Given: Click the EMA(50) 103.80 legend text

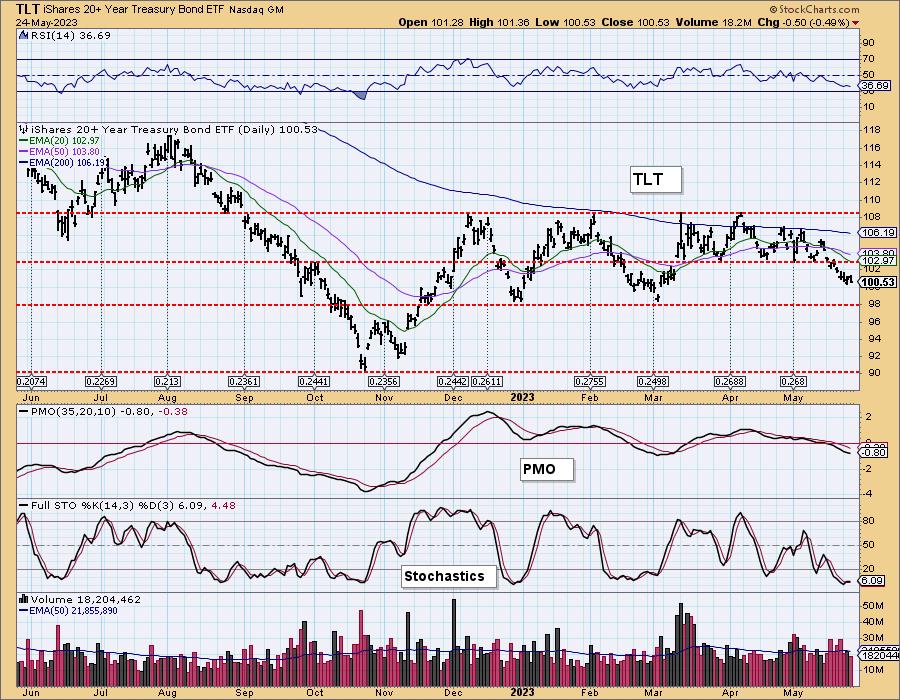Looking at the screenshot, I should coord(65,151).
